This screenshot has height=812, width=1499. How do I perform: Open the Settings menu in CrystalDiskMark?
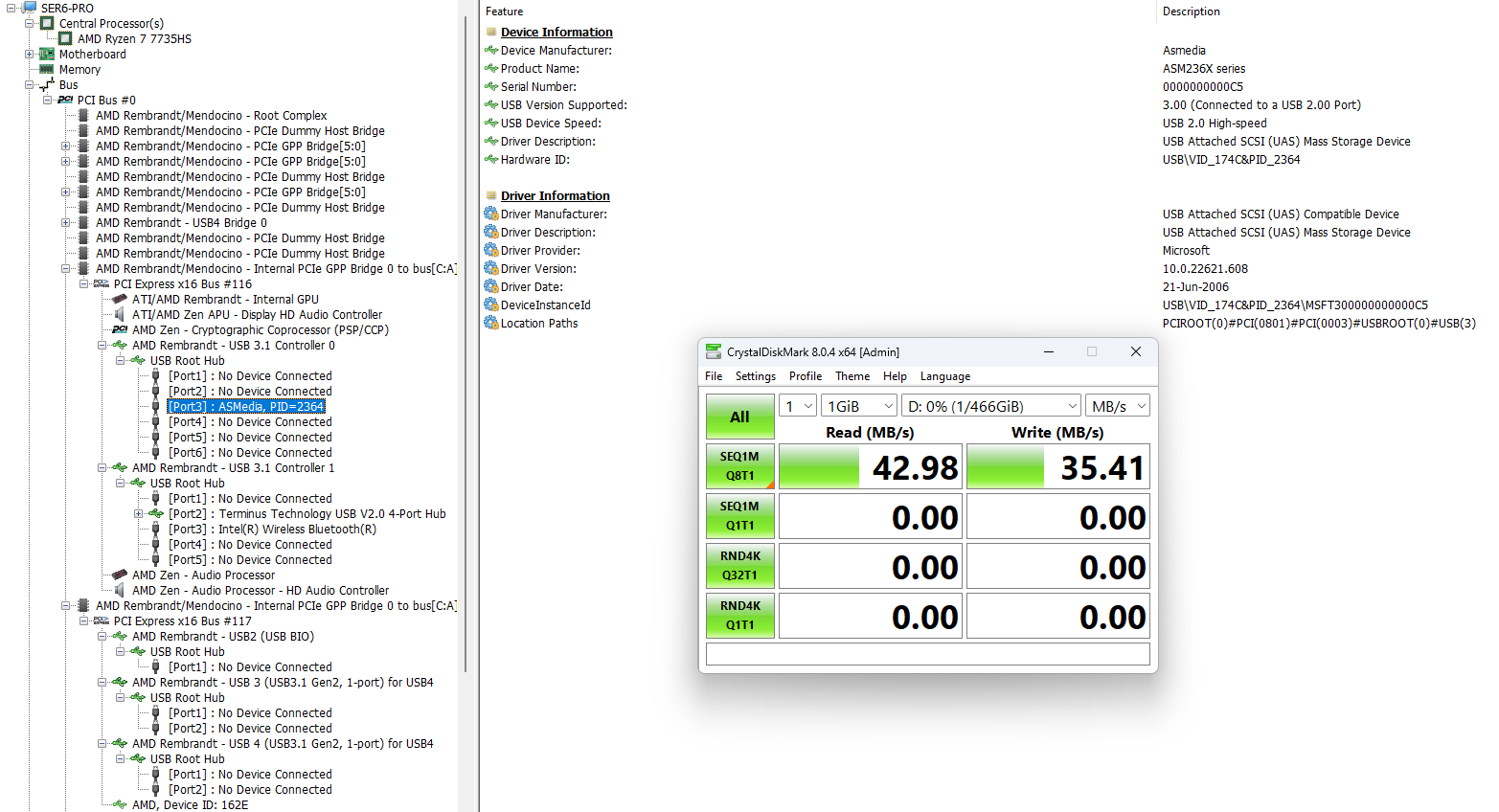[x=756, y=376]
